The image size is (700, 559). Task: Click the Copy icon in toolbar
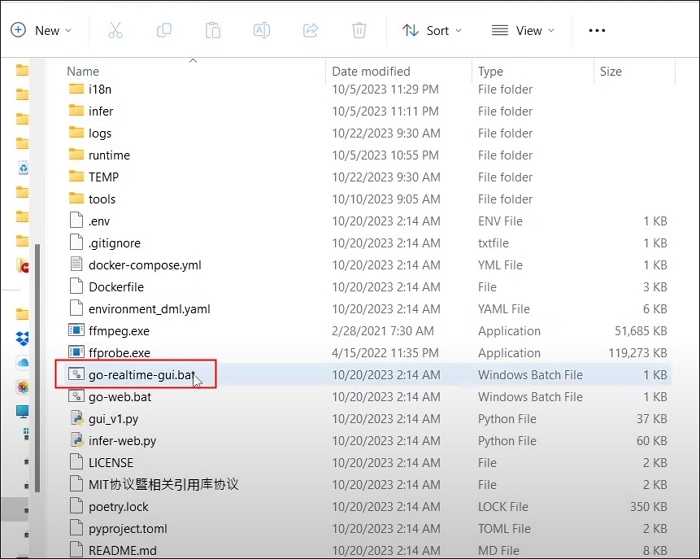click(x=163, y=30)
